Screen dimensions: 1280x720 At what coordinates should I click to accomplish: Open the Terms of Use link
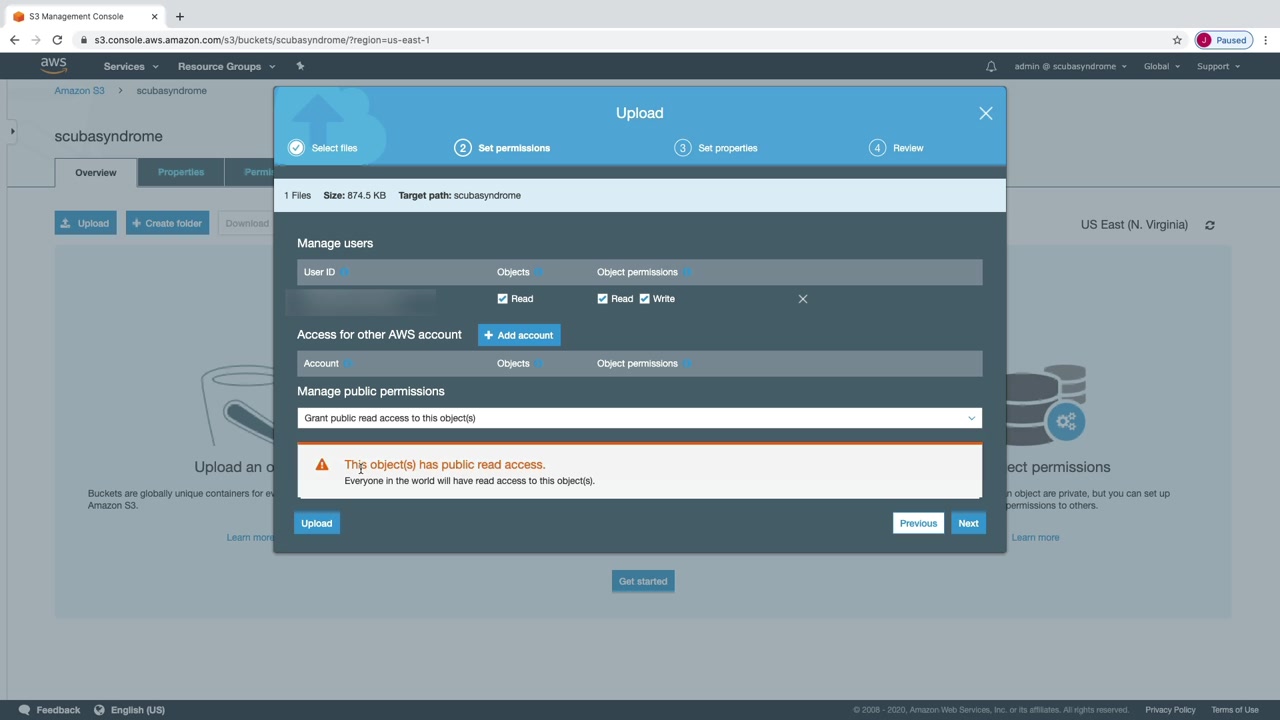click(1235, 710)
